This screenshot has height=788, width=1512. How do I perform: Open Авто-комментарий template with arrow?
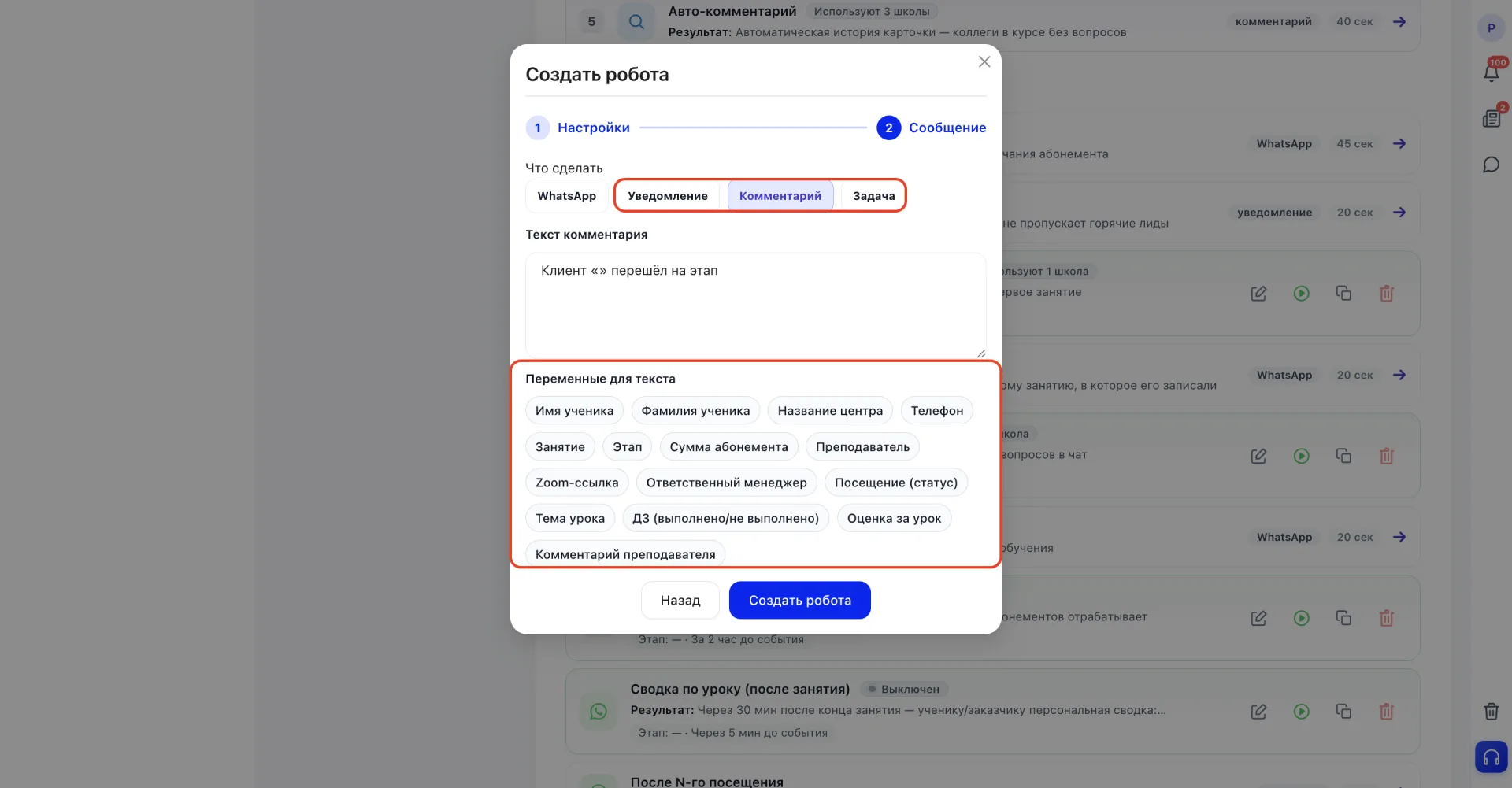coord(1399,22)
